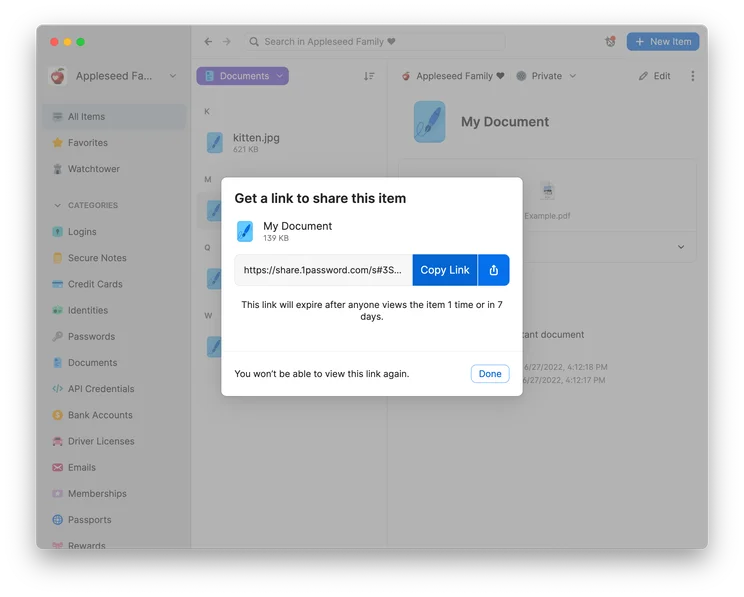The image size is (744, 597).
Task: Click the Appleseed apple account avatar
Action: 58,76
